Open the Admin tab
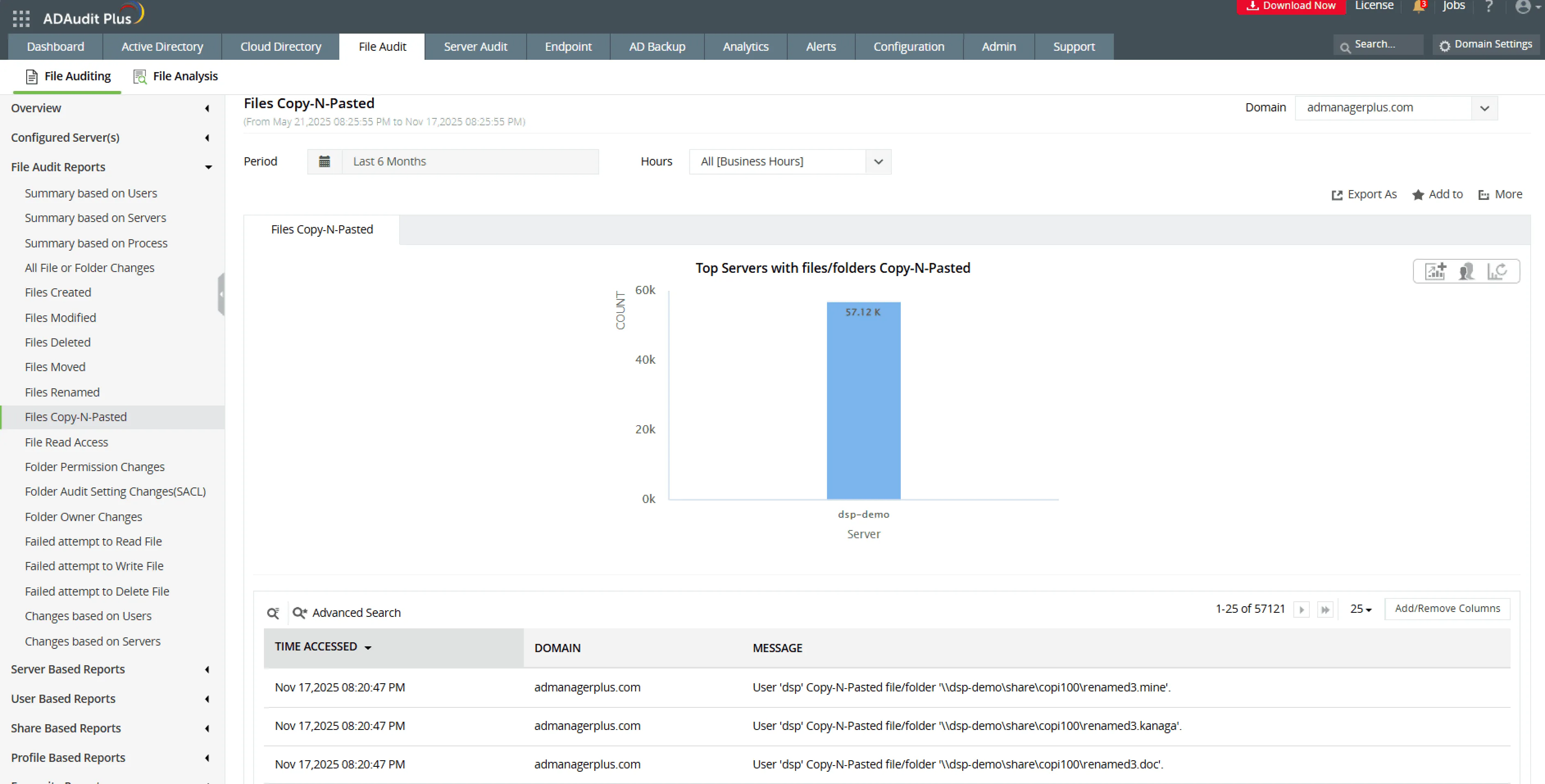 click(999, 47)
